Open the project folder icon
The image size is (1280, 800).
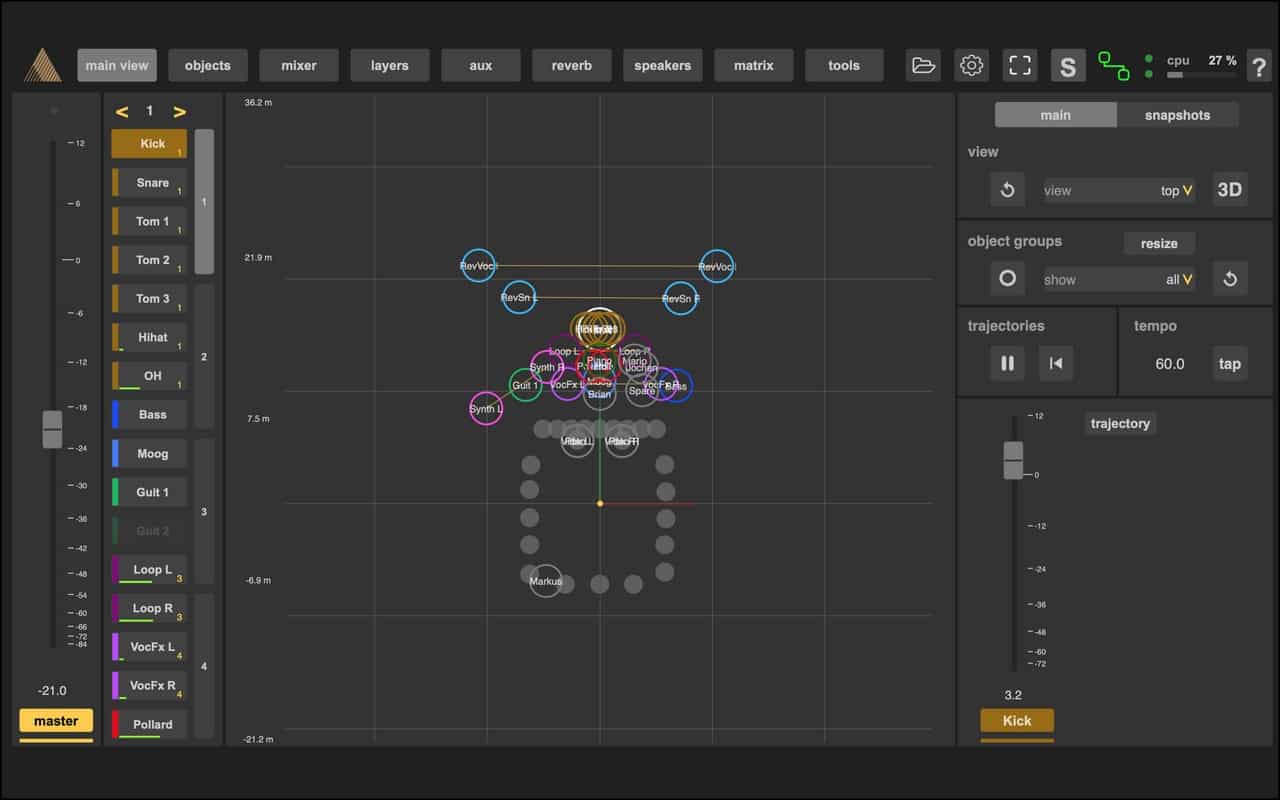pyautogui.click(x=923, y=66)
